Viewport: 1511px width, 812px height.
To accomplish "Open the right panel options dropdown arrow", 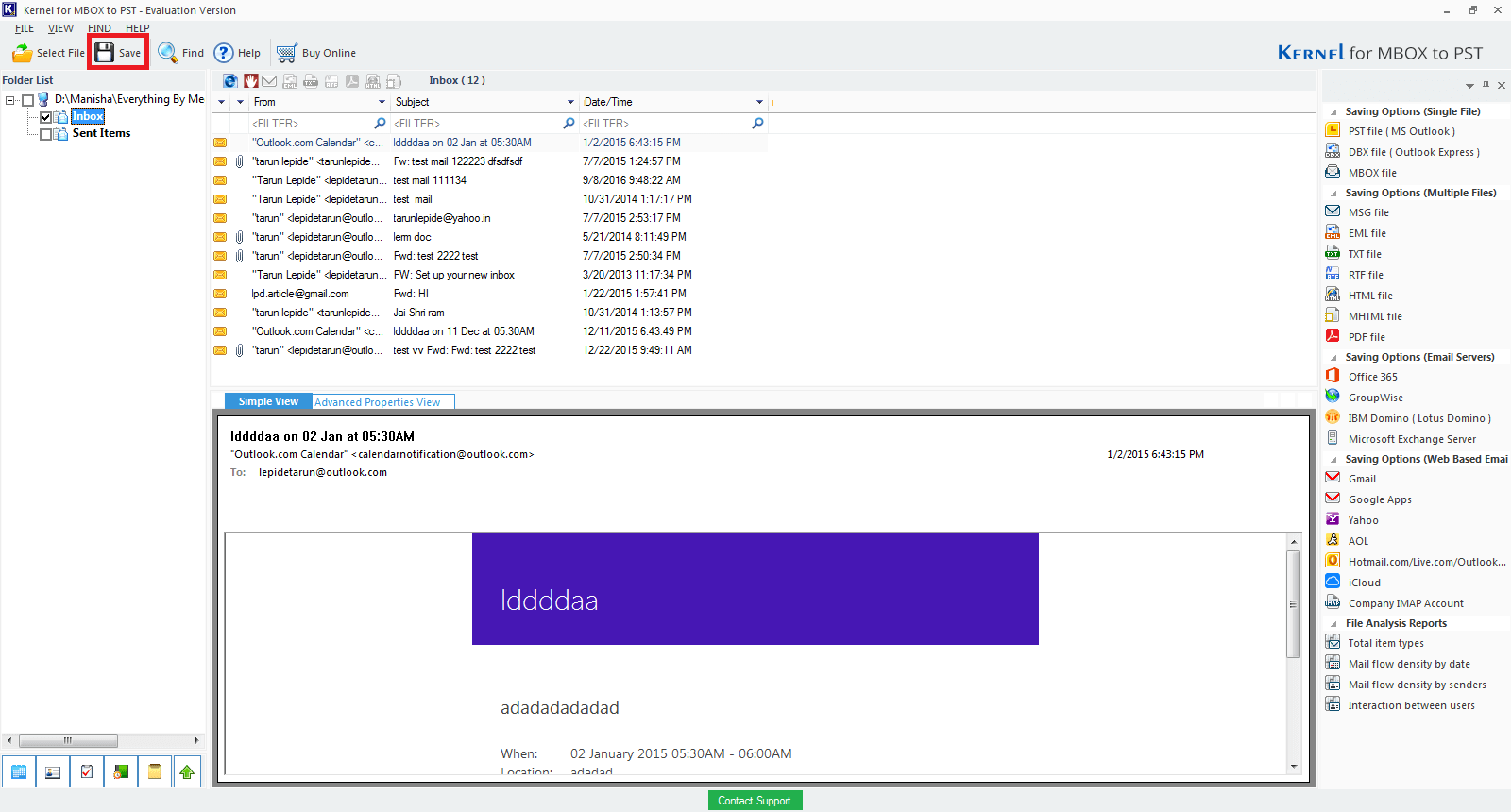I will (1469, 86).
